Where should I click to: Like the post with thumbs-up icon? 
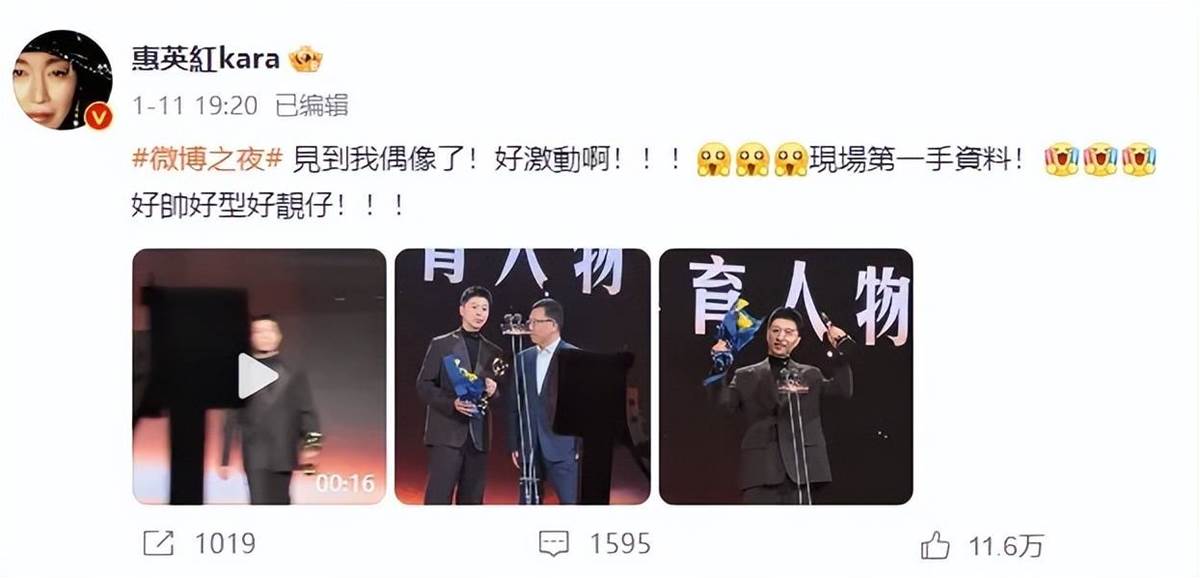934,543
